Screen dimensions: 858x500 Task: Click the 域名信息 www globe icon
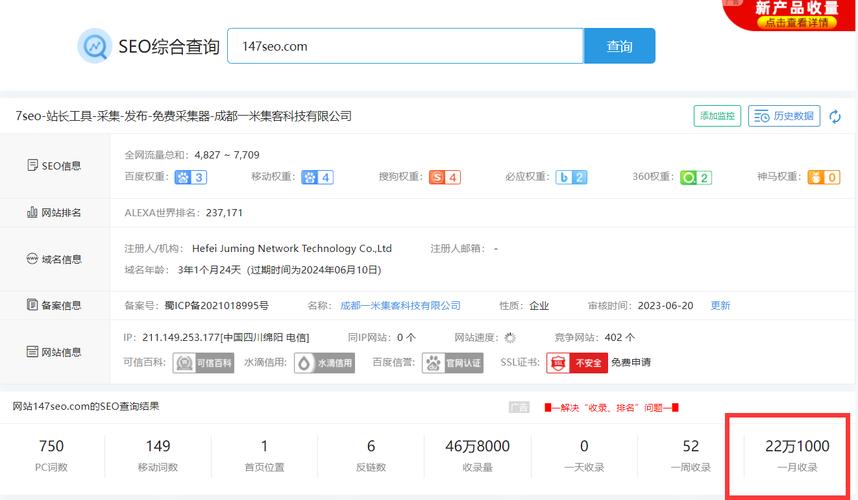pyautogui.click(x=32, y=259)
